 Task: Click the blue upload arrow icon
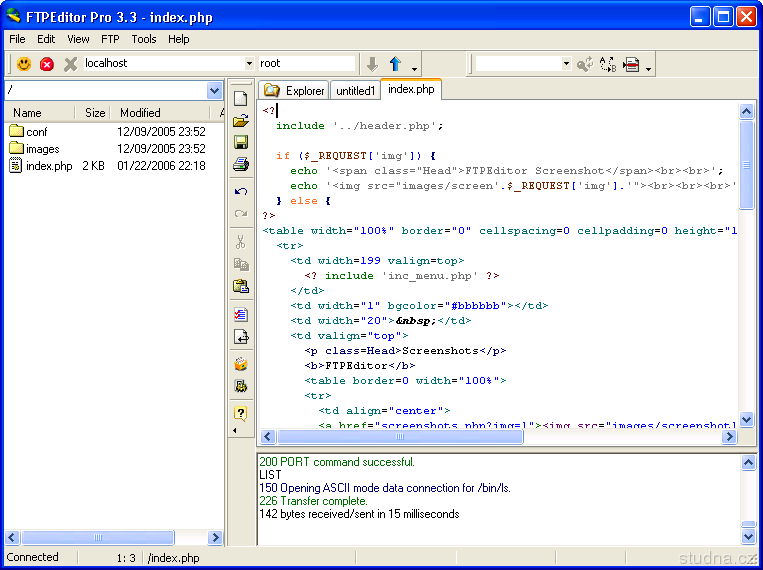395,64
